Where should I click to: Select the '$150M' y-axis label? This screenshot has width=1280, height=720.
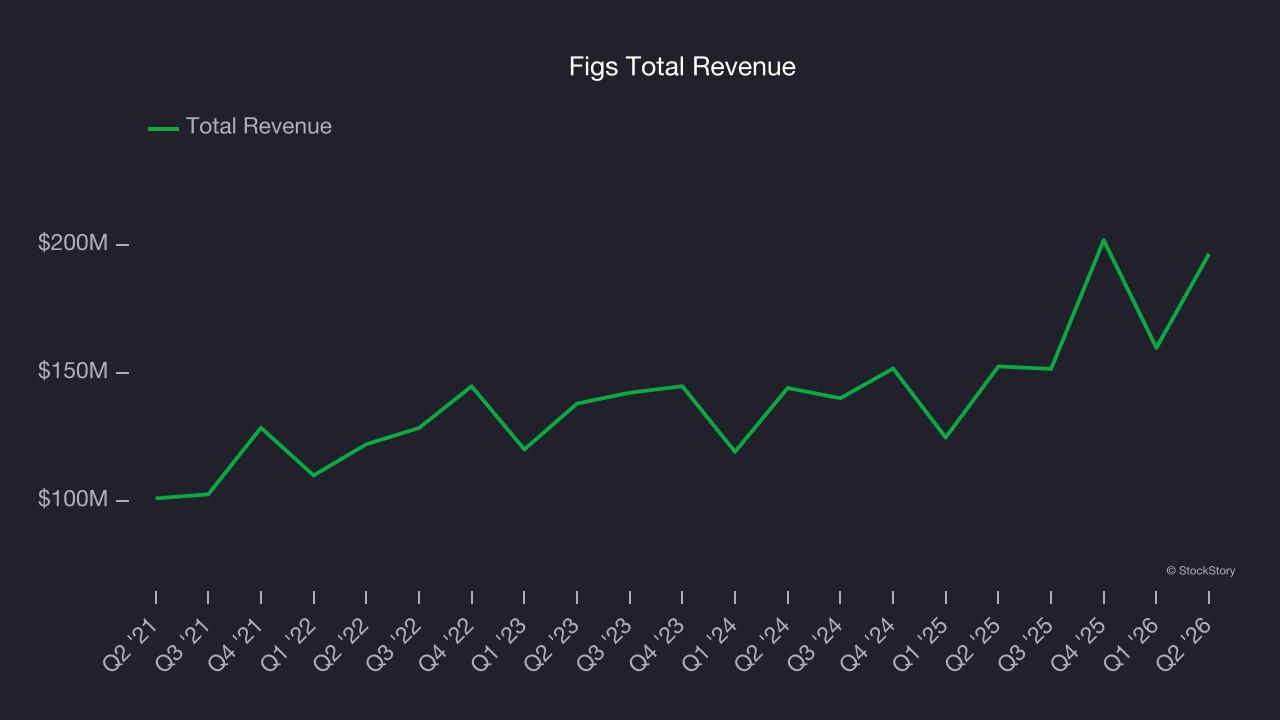coord(73,371)
